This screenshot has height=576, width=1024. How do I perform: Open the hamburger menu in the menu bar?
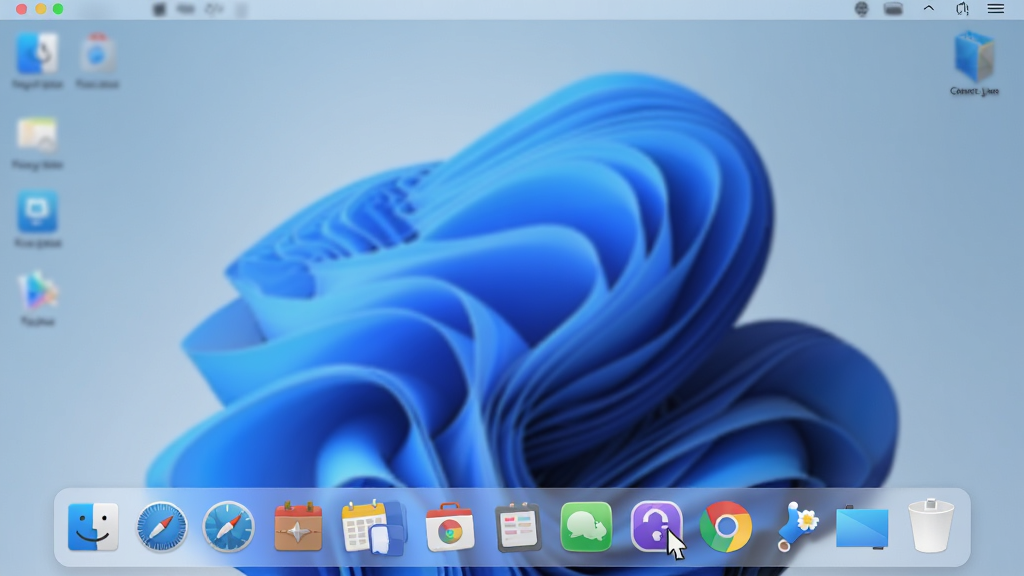[995, 8]
